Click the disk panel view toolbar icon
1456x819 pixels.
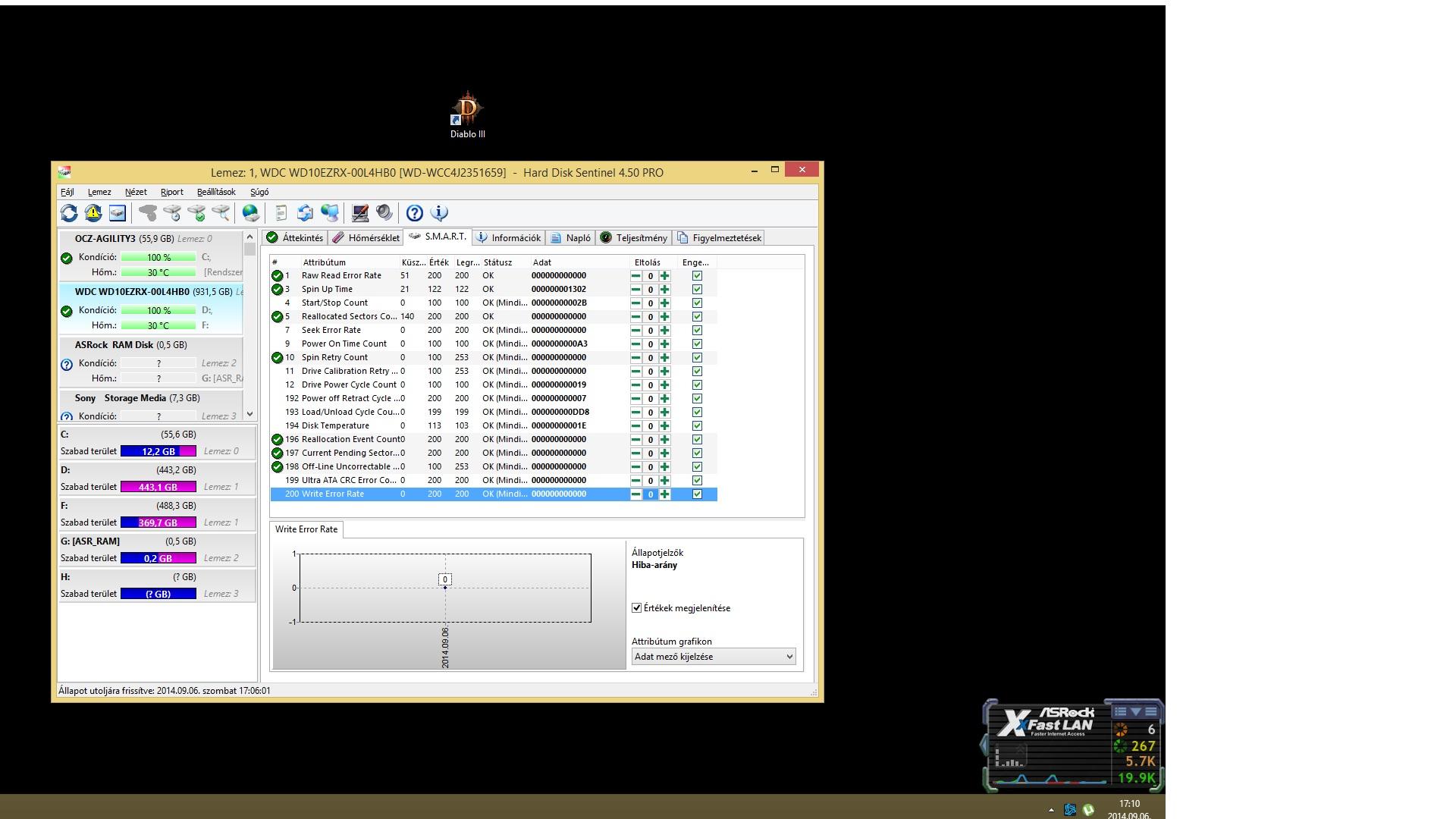118,213
